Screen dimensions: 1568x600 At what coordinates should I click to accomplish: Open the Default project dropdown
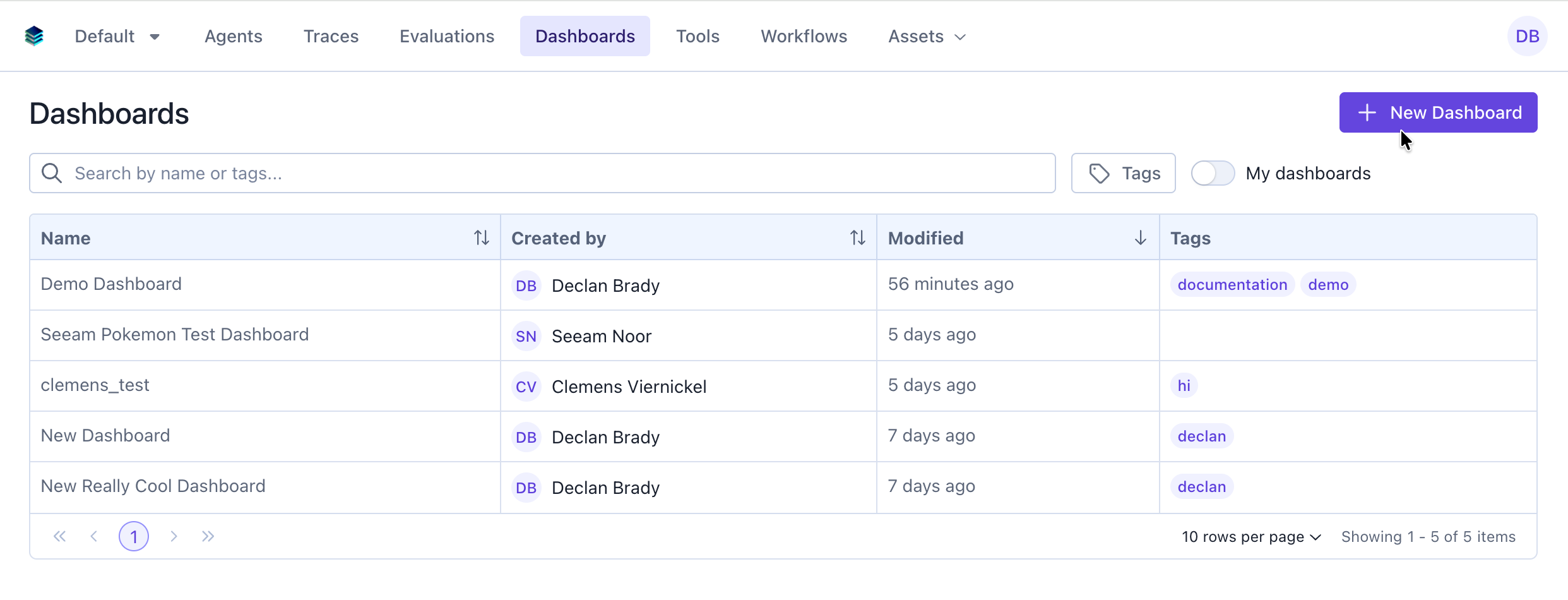coord(117,36)
